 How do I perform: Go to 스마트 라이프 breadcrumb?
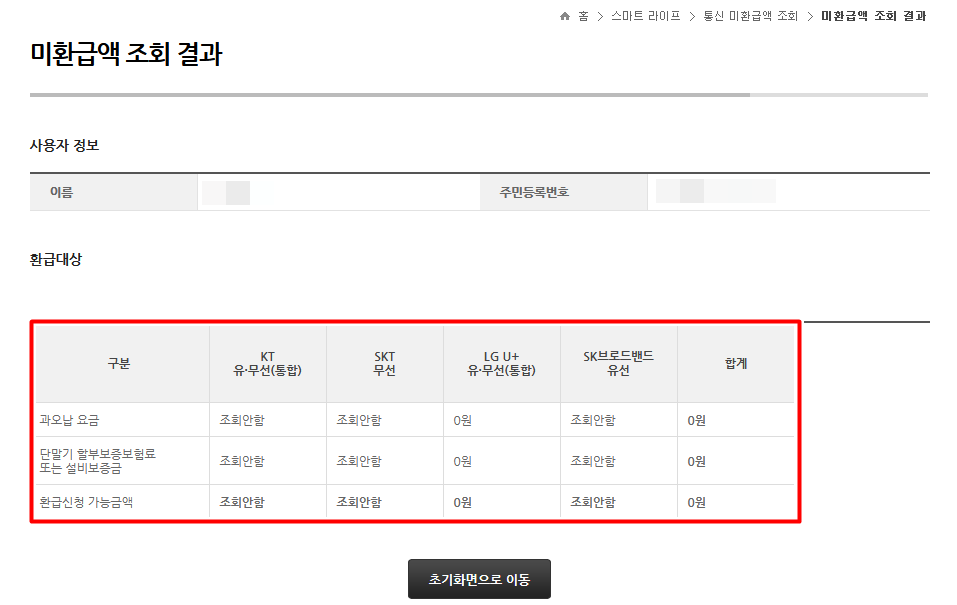(646, 16)
